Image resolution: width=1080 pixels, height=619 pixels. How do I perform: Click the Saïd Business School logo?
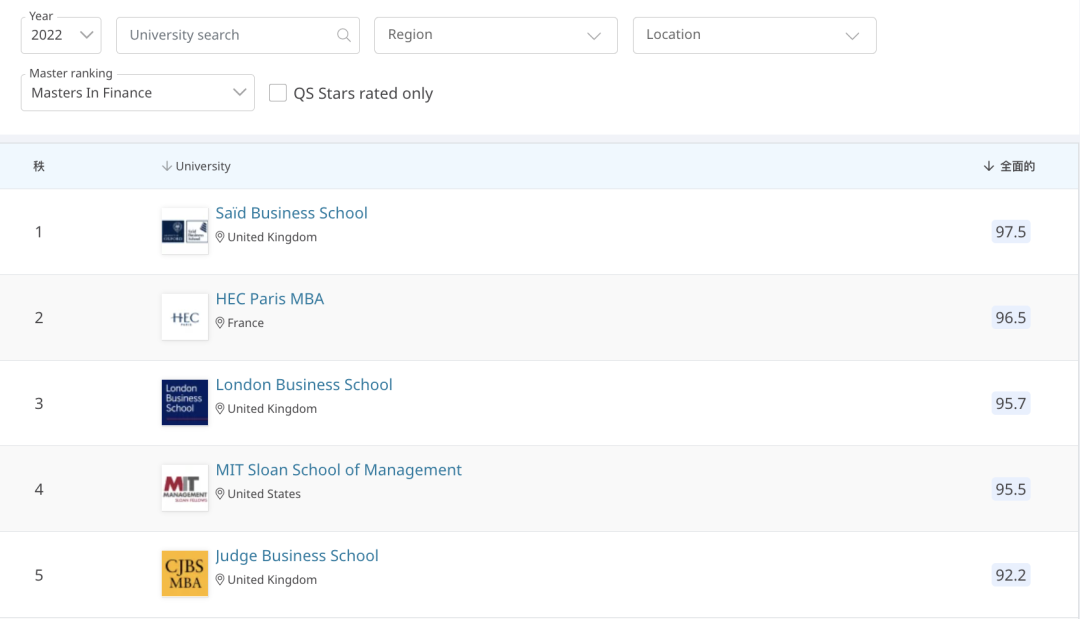coord(185,231)
